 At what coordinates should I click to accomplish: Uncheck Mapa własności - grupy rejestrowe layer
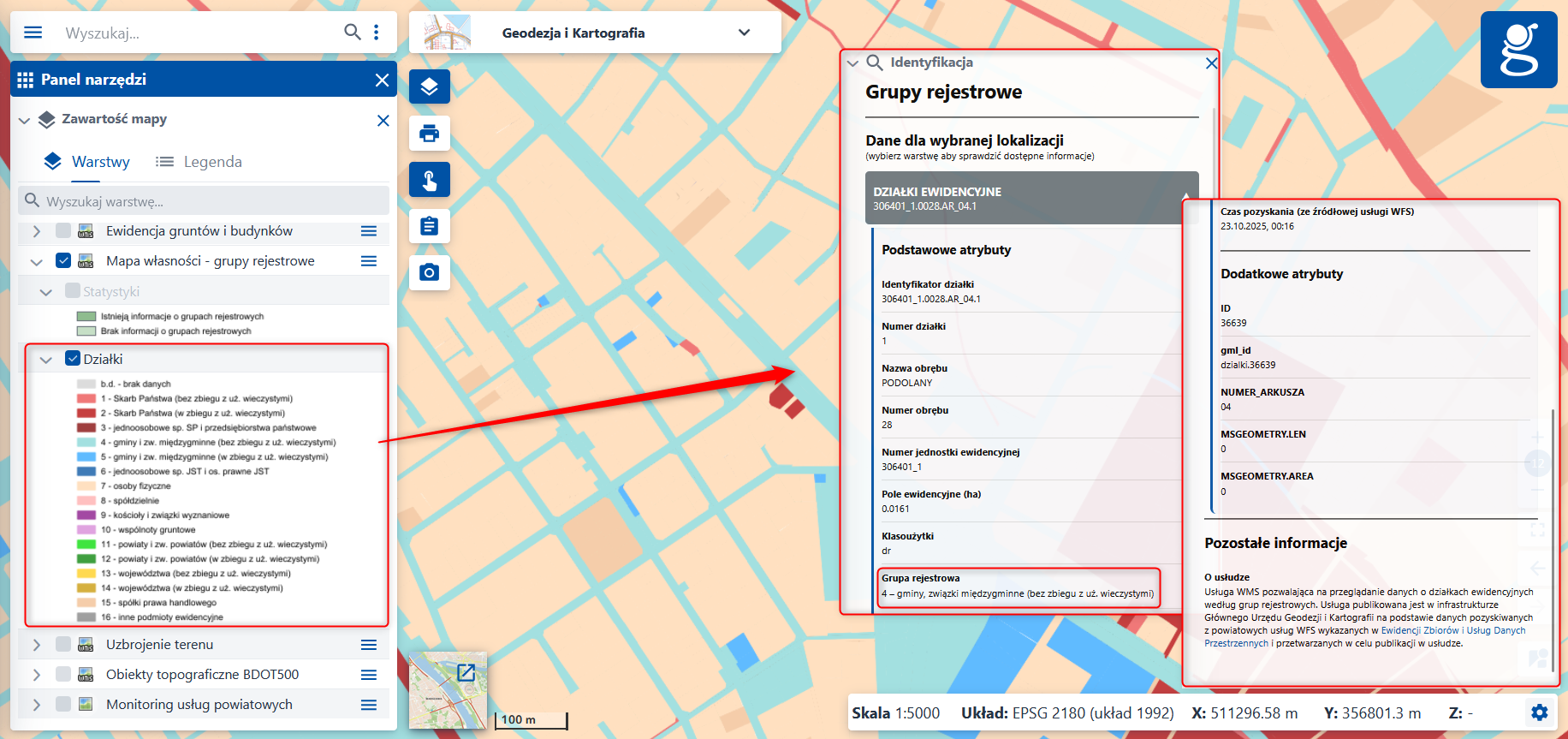pyautogui.click(x=63, y=260)
